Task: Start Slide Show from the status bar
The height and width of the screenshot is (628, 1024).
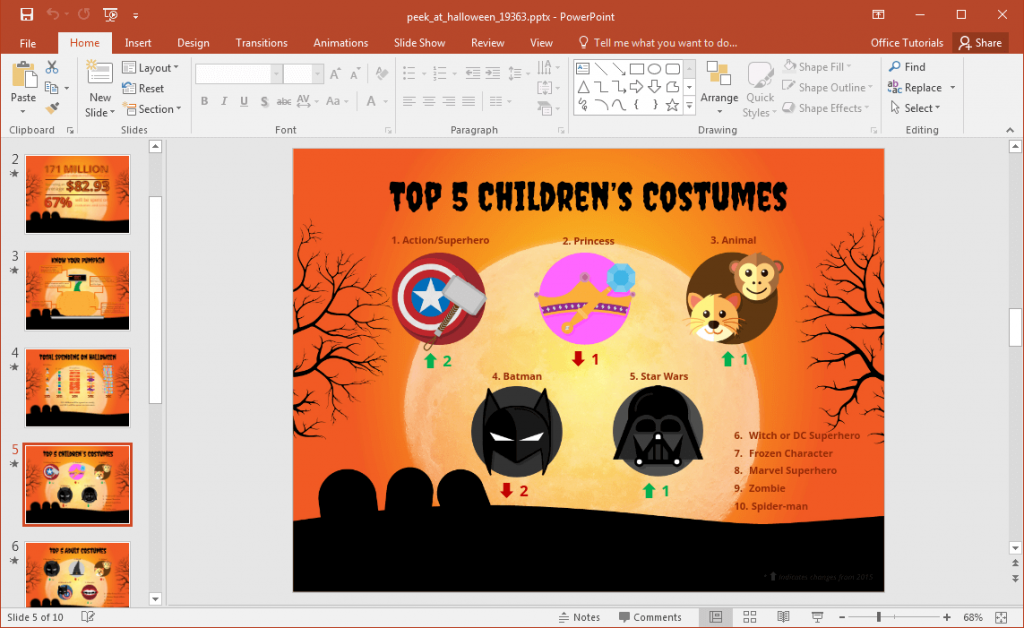Action: point(817,617)
